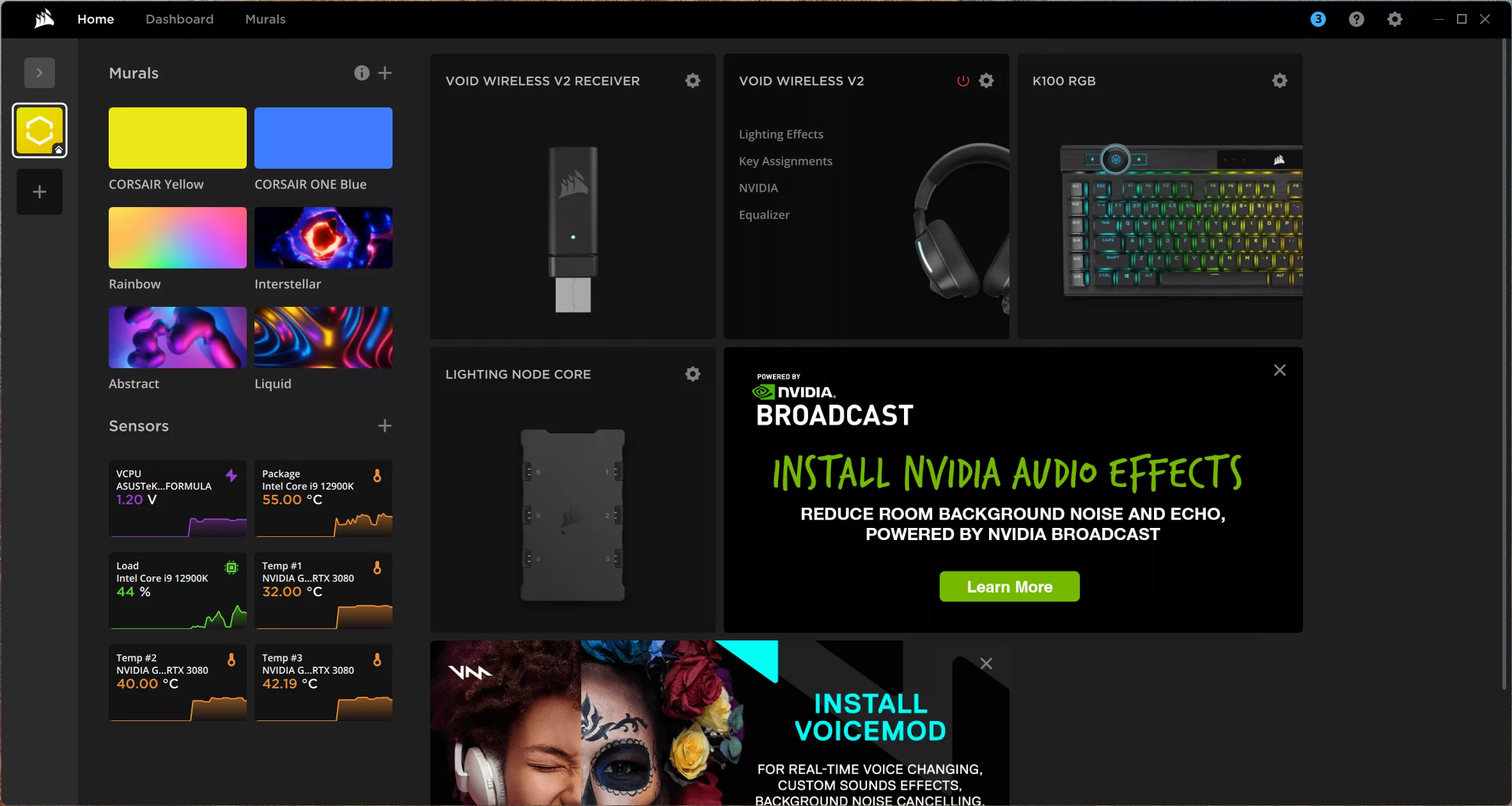
Task: Click the vertical scrollbar on the right
Action: (1505, 364)
